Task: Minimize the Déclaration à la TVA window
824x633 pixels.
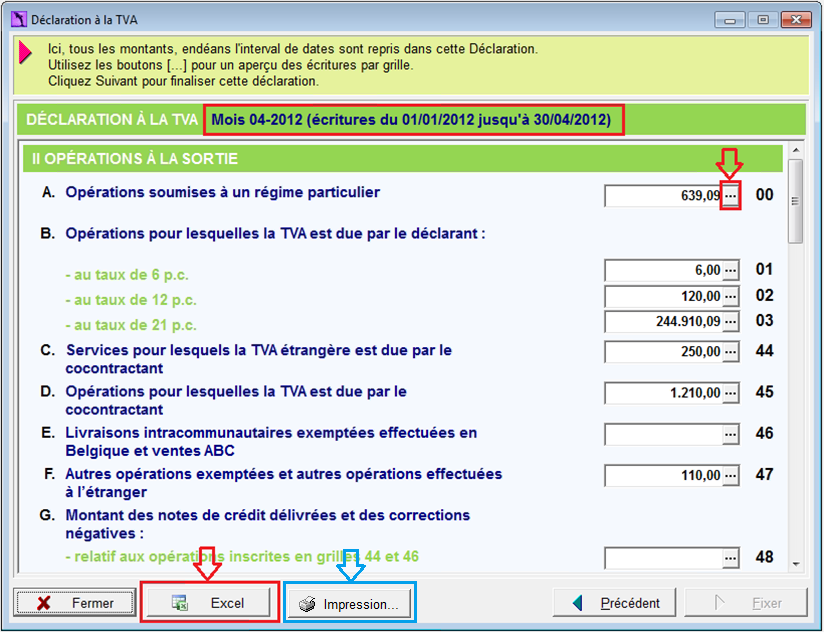Action: (729, 20)
